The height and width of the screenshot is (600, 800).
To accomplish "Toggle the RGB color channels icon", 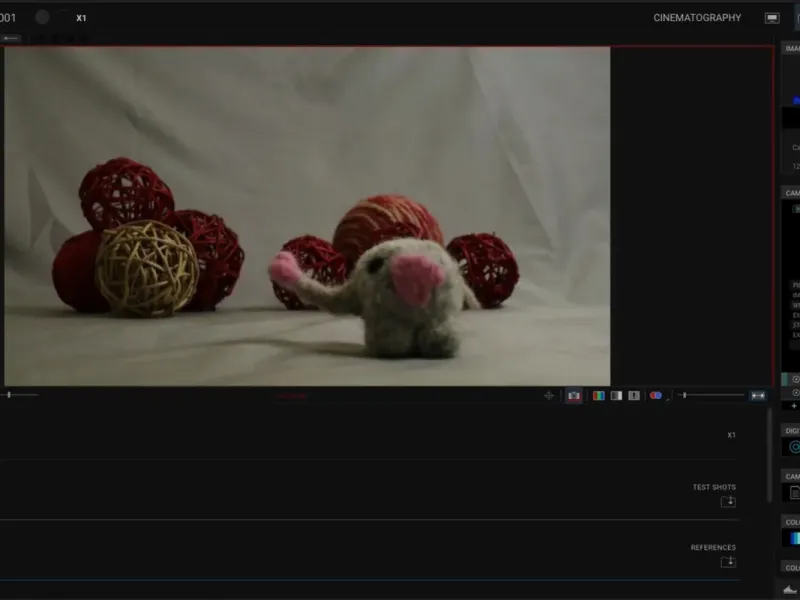I will [598, 395].
